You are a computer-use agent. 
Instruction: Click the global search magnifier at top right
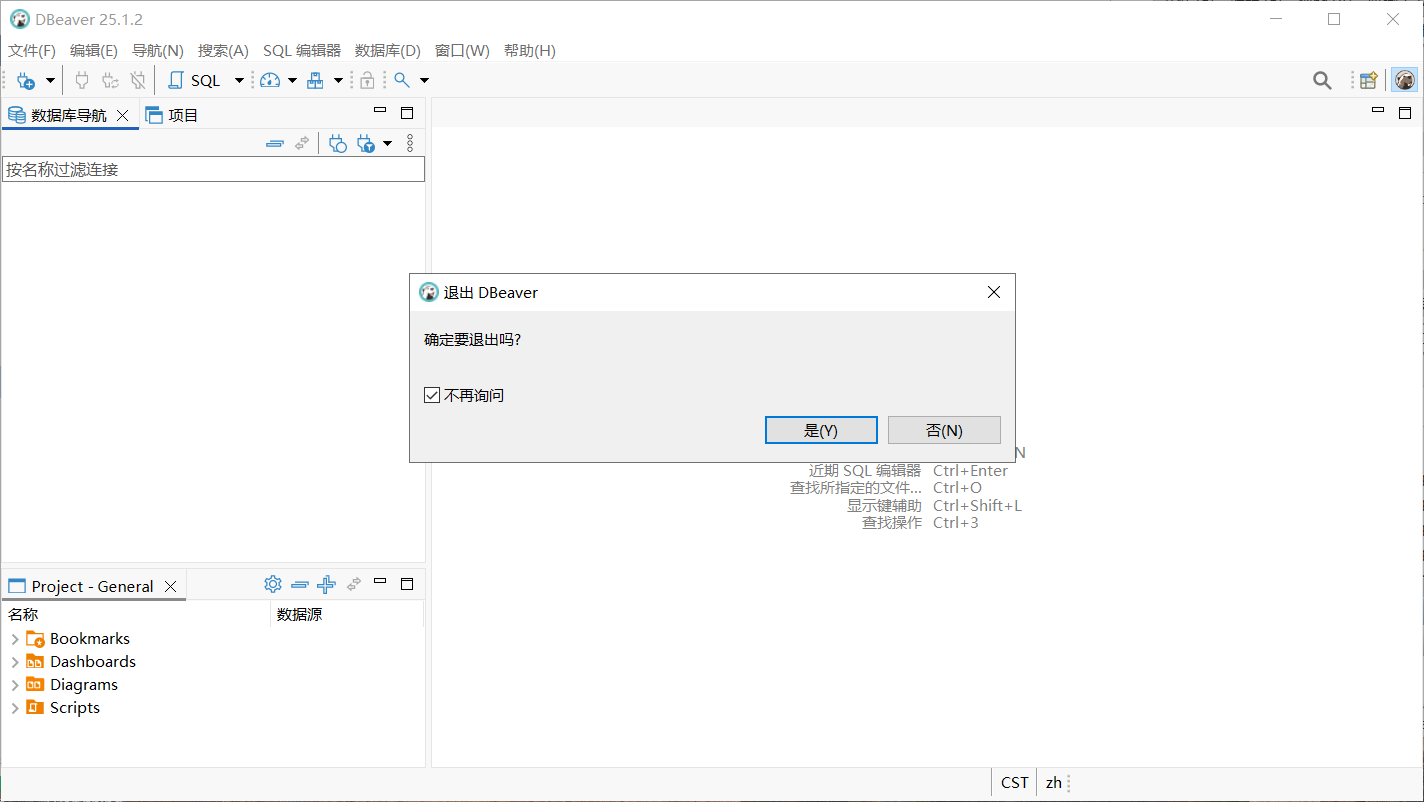click(x=1322, y=81)
